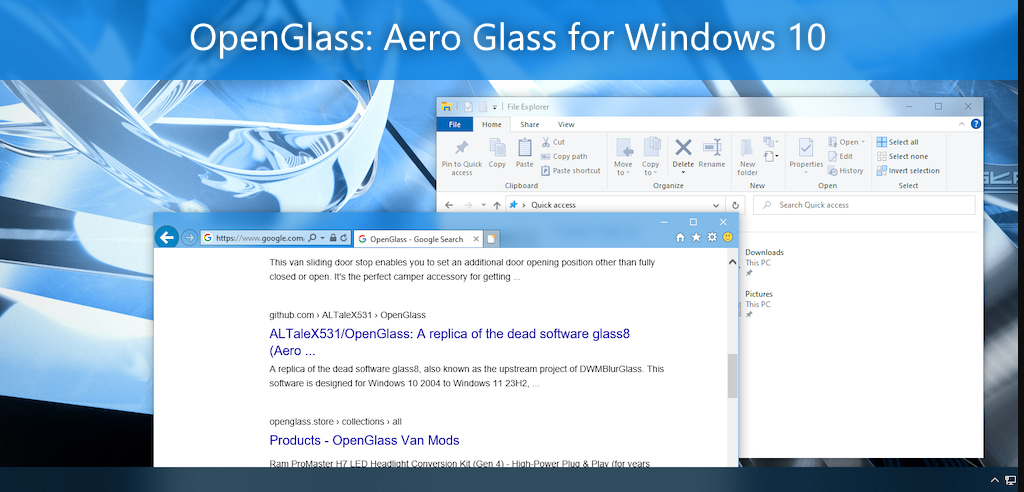Click Select none in the Select group
Screen dimensions: 1024x492
pos(902,156)
